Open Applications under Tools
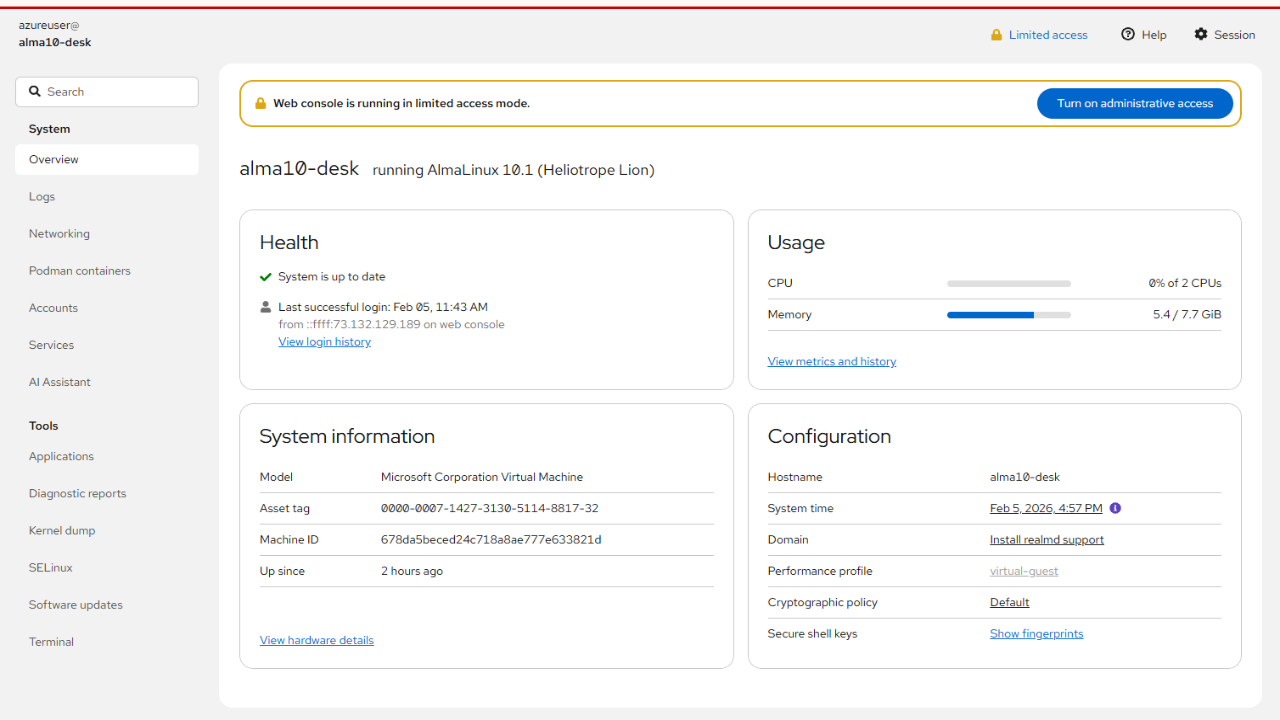 coord(107,456)
